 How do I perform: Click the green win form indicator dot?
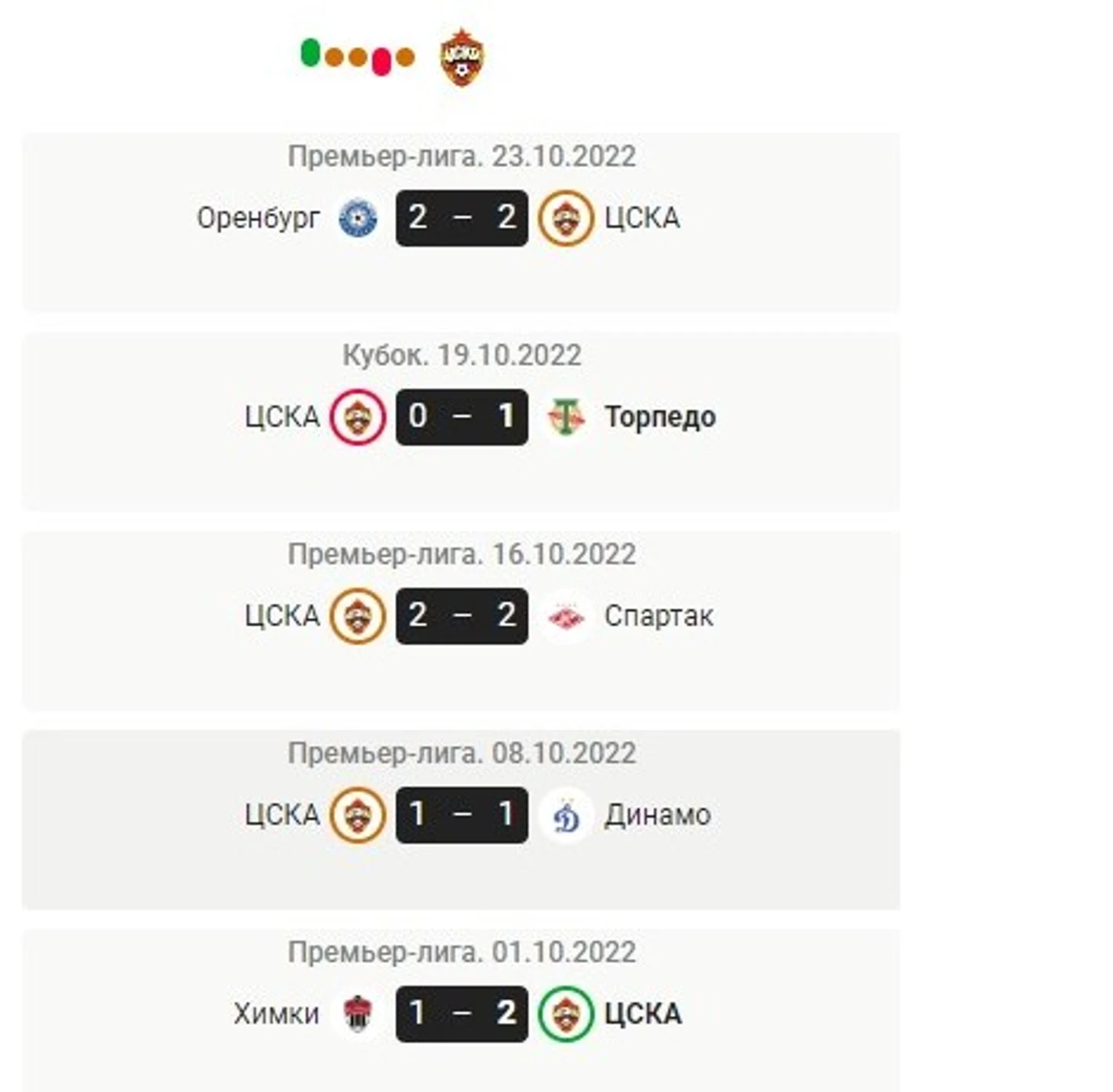[310, 53]
